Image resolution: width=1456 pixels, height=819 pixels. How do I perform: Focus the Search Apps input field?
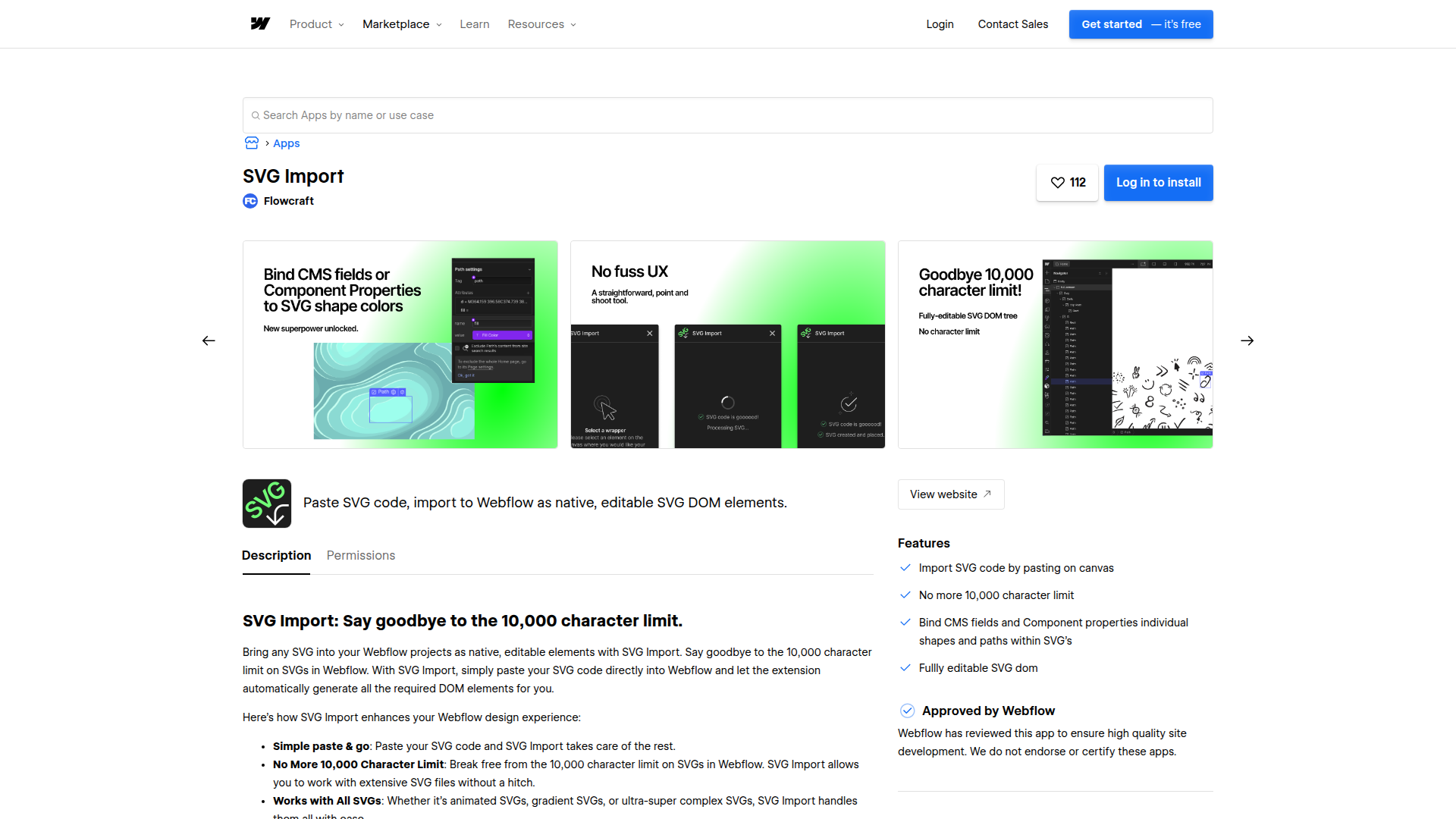click(x=728, y=115)
